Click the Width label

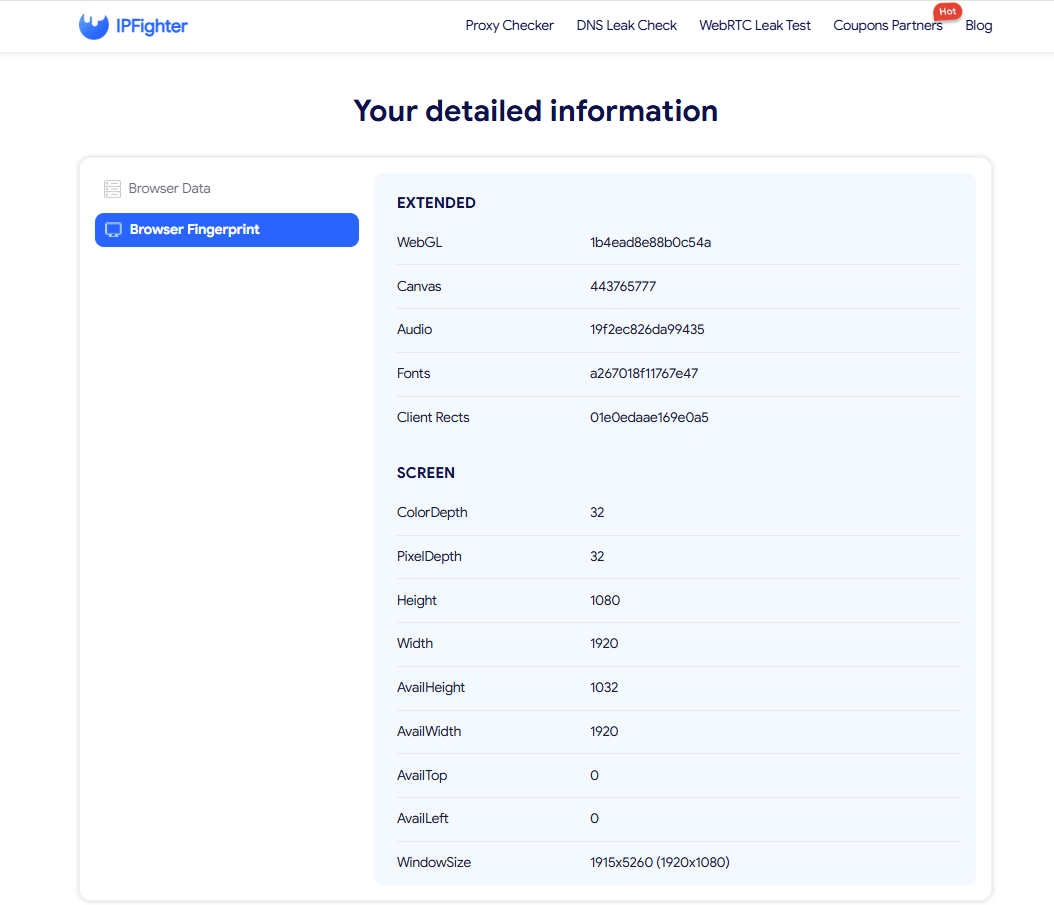pos(415,643)
